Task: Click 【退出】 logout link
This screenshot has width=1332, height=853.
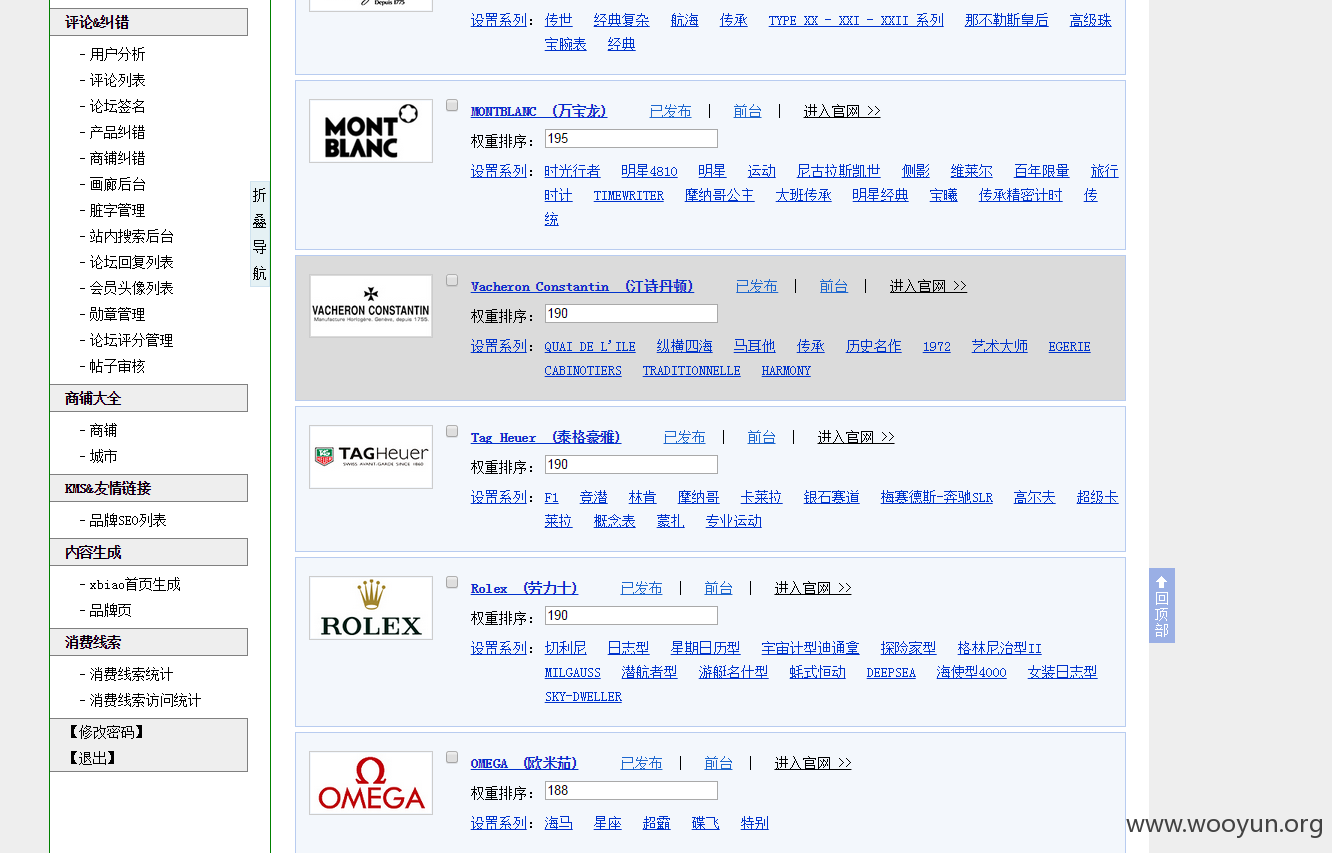Action: [92, 758]
